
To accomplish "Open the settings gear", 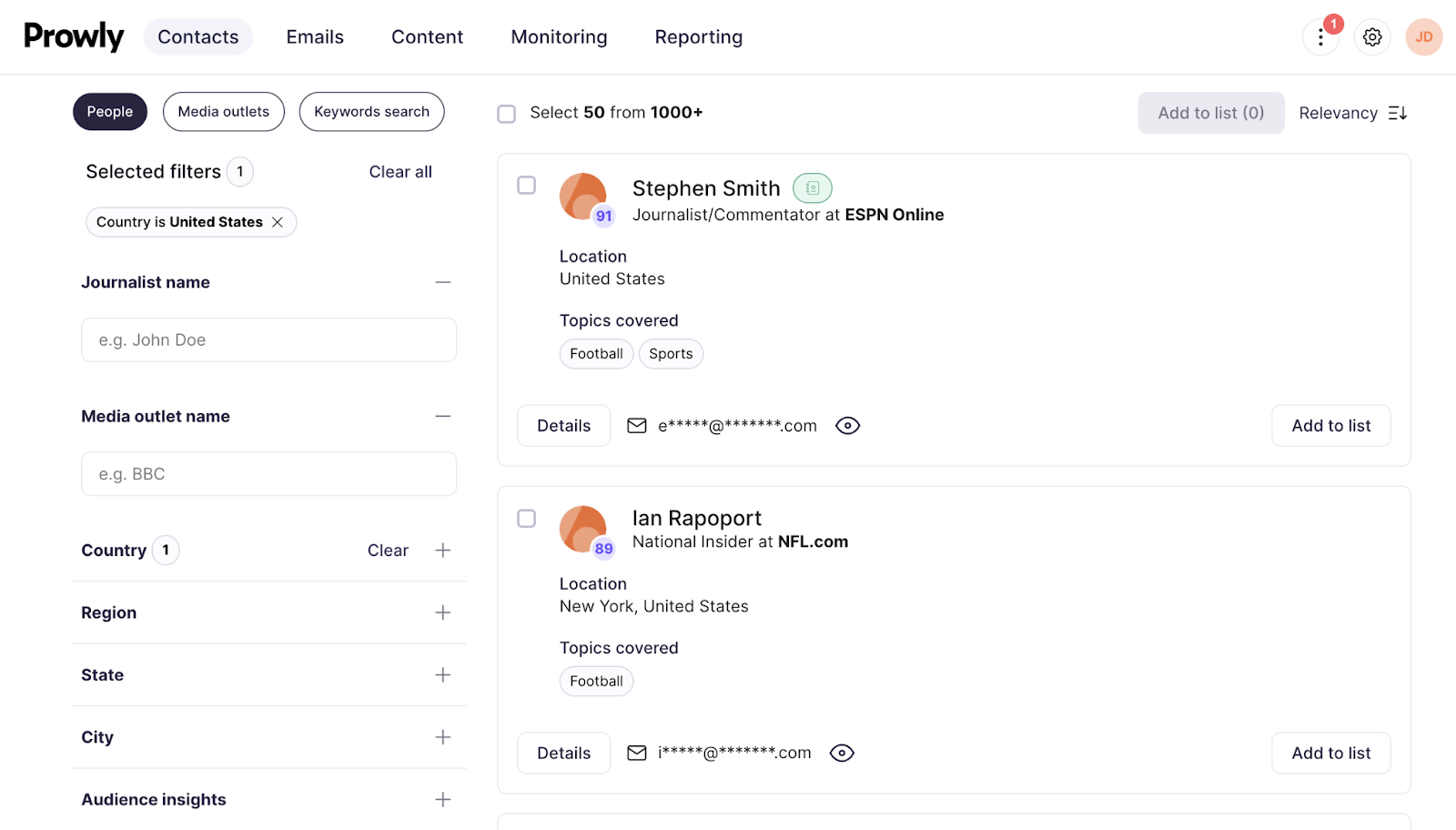I will pyautogui.click(x=1371, y=36).
